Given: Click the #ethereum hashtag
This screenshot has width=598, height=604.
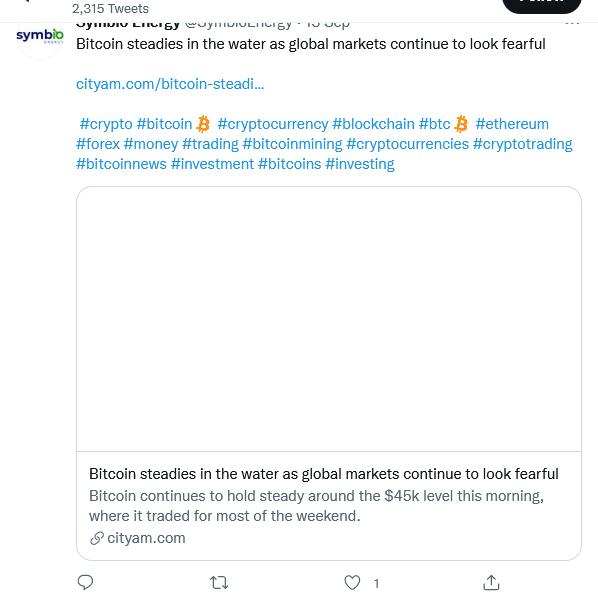Looking at the screenshot, I should point(512,124).
